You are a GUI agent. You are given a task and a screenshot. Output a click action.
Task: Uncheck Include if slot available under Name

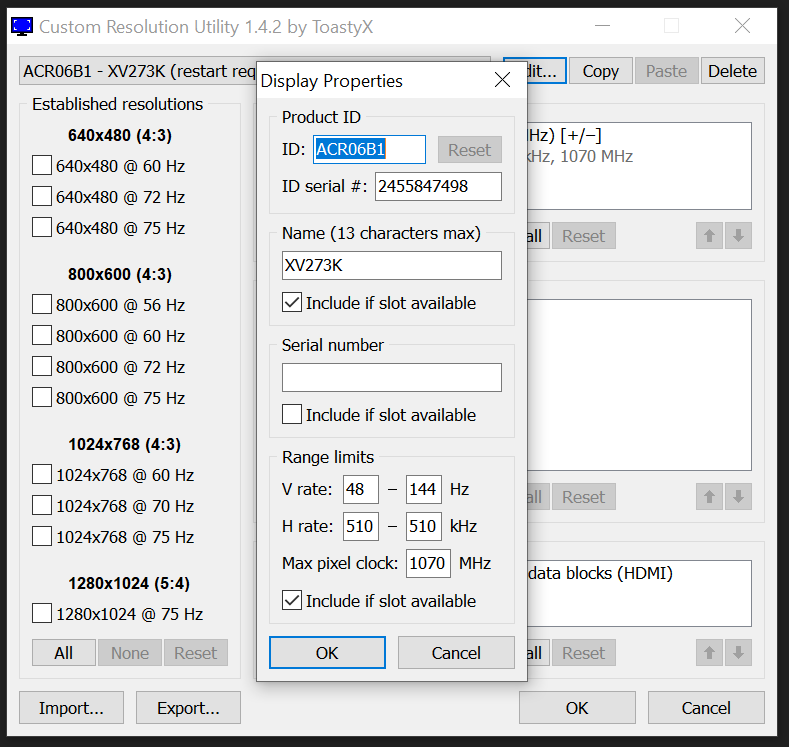coord(292,303)
